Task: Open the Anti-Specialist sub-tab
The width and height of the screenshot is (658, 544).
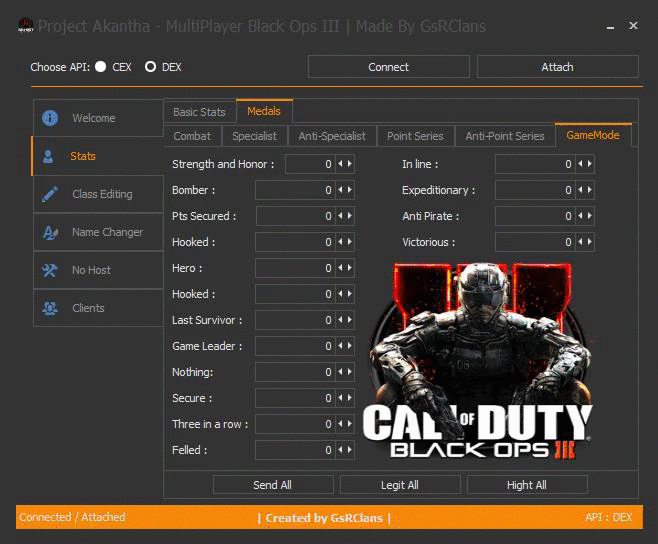Action: coord(332,136)
